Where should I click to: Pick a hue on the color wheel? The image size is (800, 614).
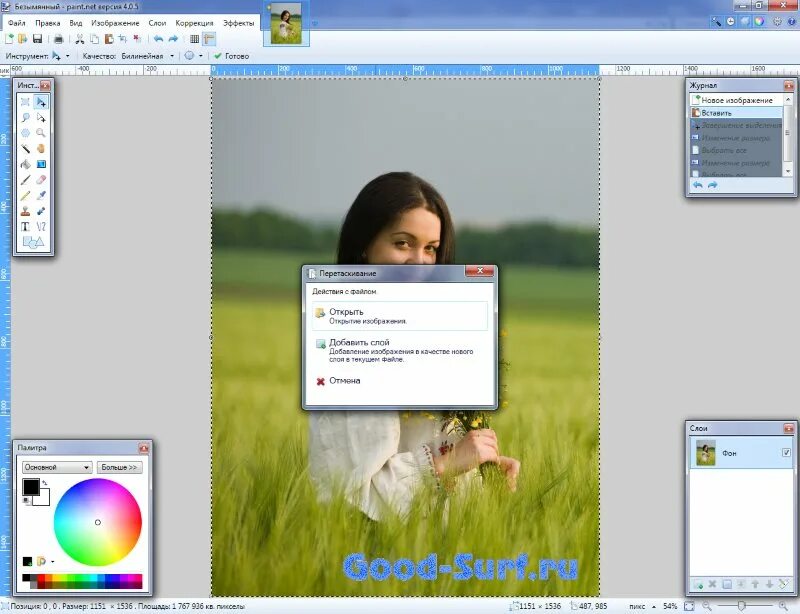pyautogui.click(x=97, y=522)
